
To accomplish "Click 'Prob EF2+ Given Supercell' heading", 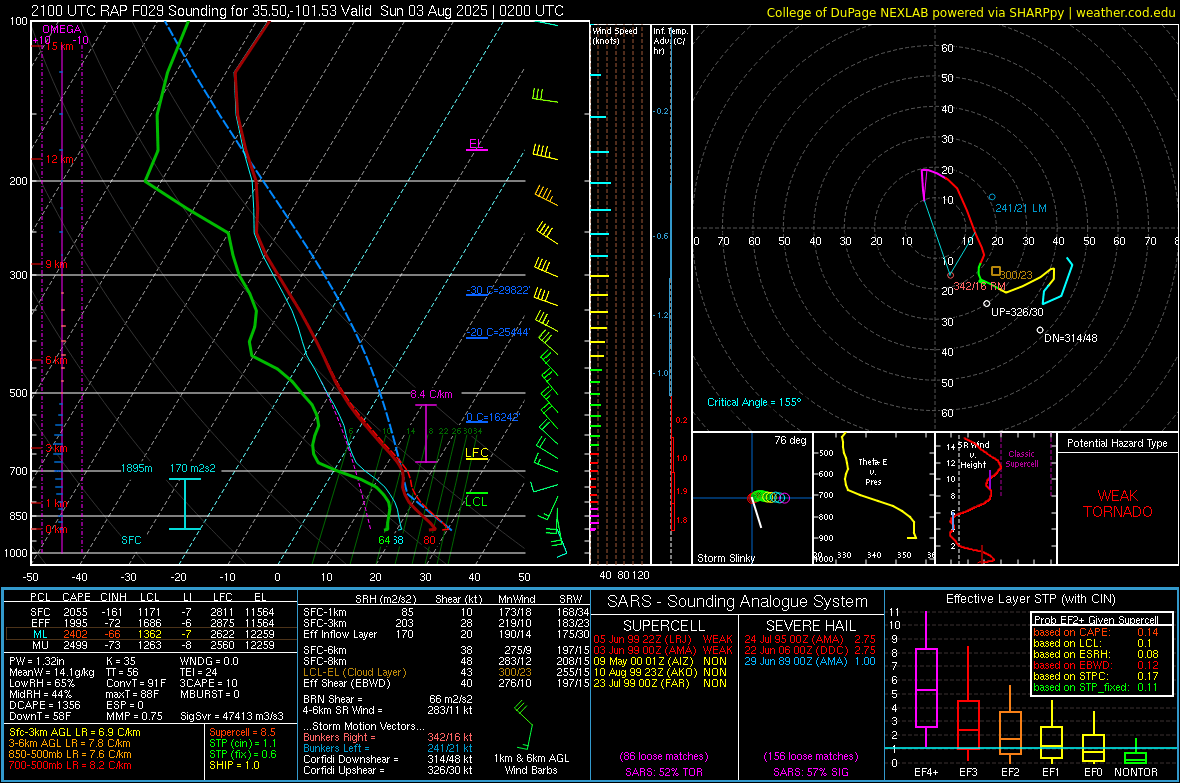I will coord(1096,620).
